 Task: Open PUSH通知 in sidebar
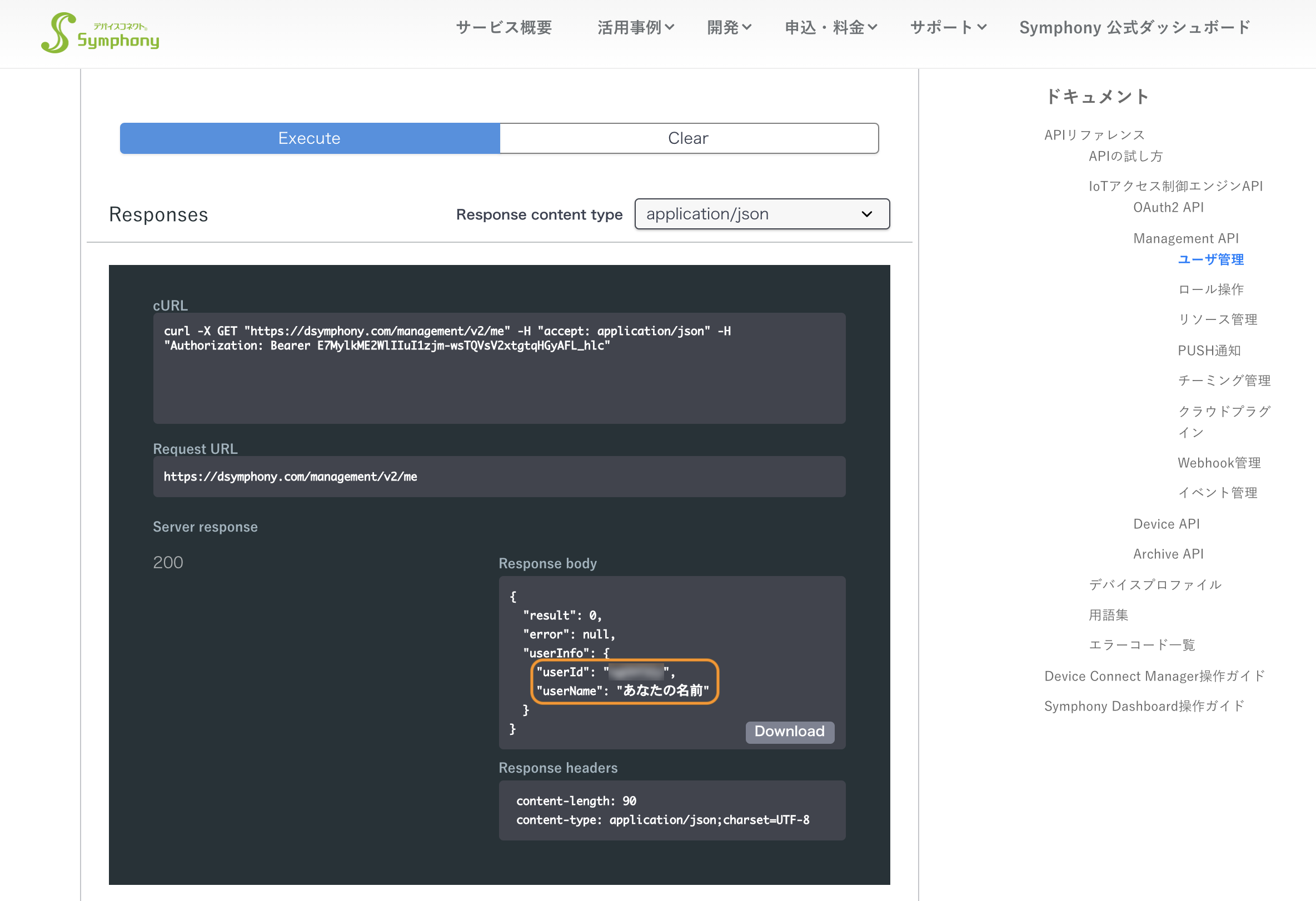pyautogui.click(x=1209, y=351)
